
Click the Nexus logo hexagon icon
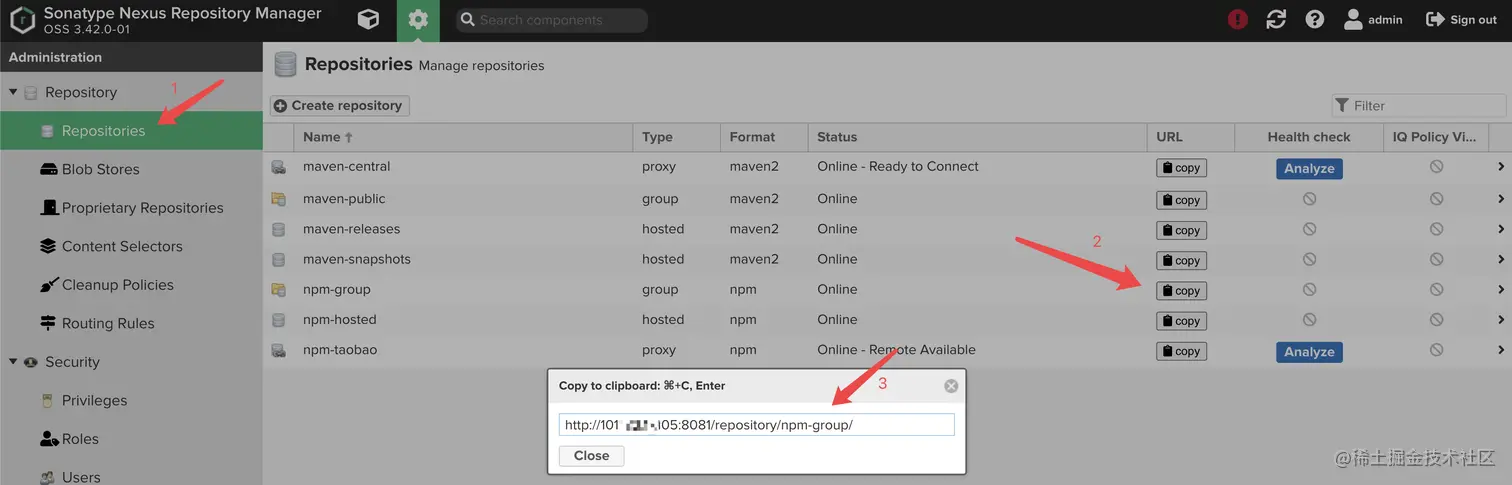click(22, 20)
